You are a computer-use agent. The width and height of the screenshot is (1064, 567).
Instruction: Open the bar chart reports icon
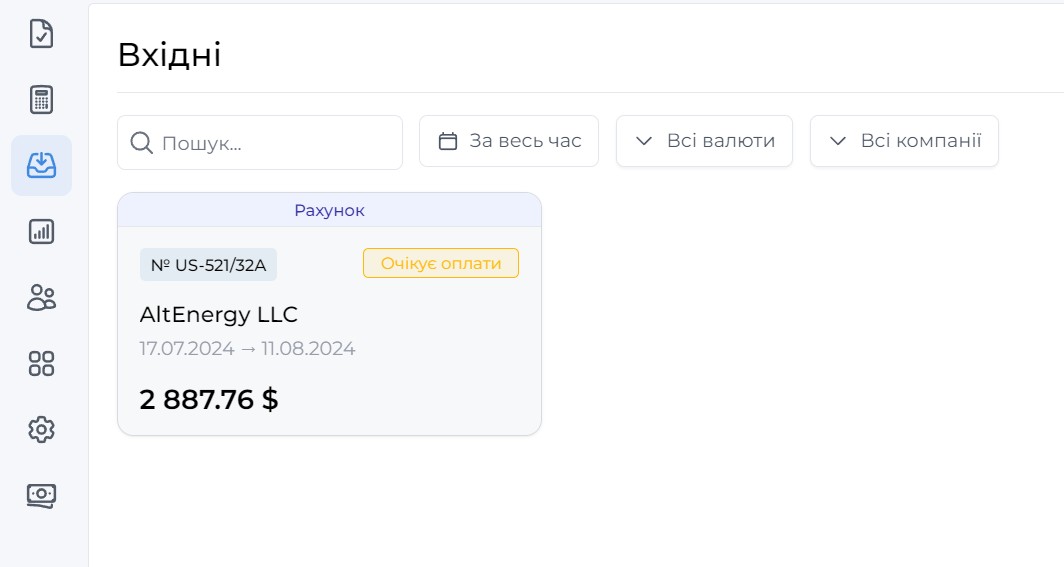pos(41,232)
